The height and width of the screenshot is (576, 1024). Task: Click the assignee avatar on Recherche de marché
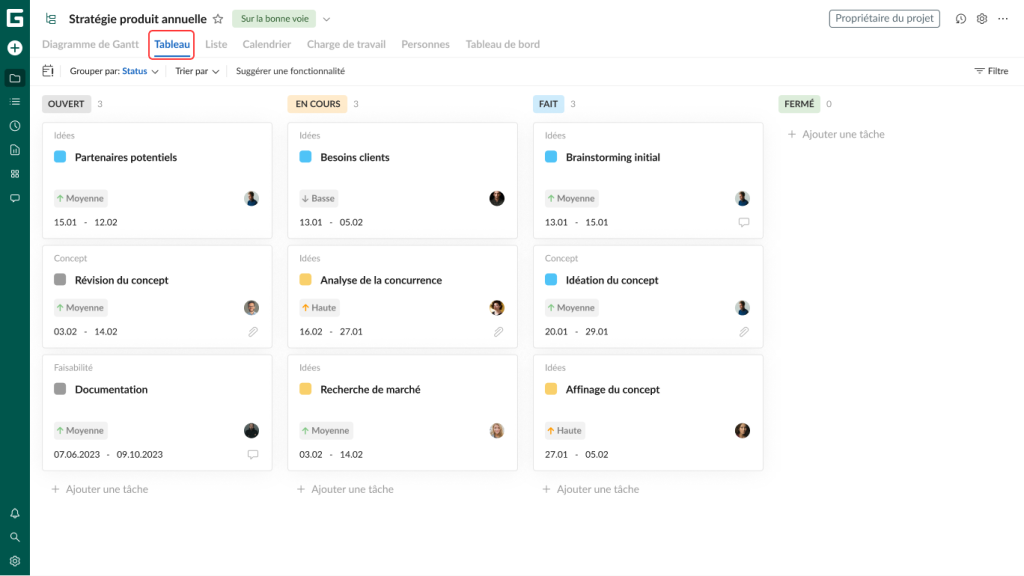pos(497,430)
